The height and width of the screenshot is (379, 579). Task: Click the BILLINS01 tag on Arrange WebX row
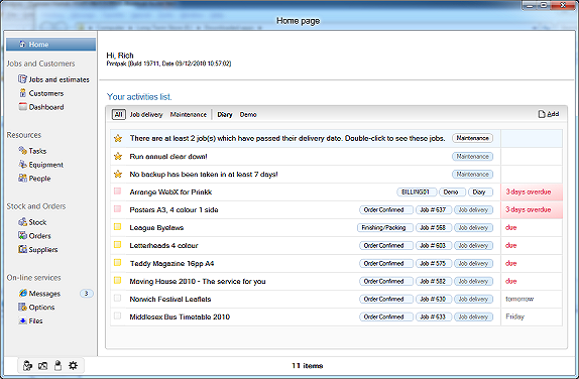417,192
